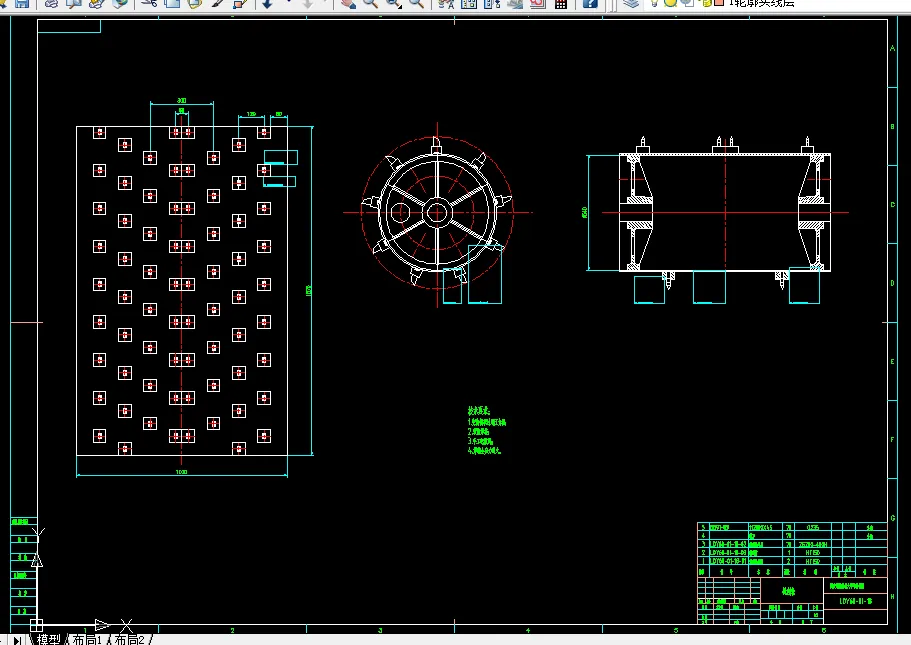911x645 pixels.
Task: Click the Block Editor icon
Action: (240, 3)
